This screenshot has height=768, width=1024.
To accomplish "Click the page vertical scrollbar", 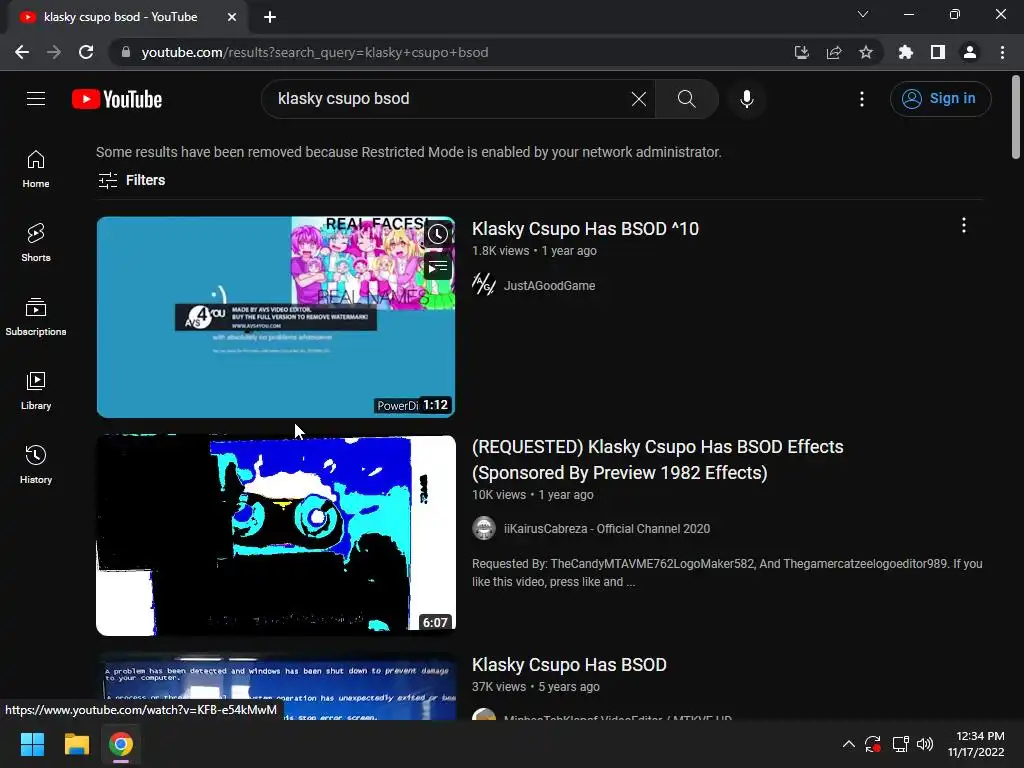I will pos(1016,118).
